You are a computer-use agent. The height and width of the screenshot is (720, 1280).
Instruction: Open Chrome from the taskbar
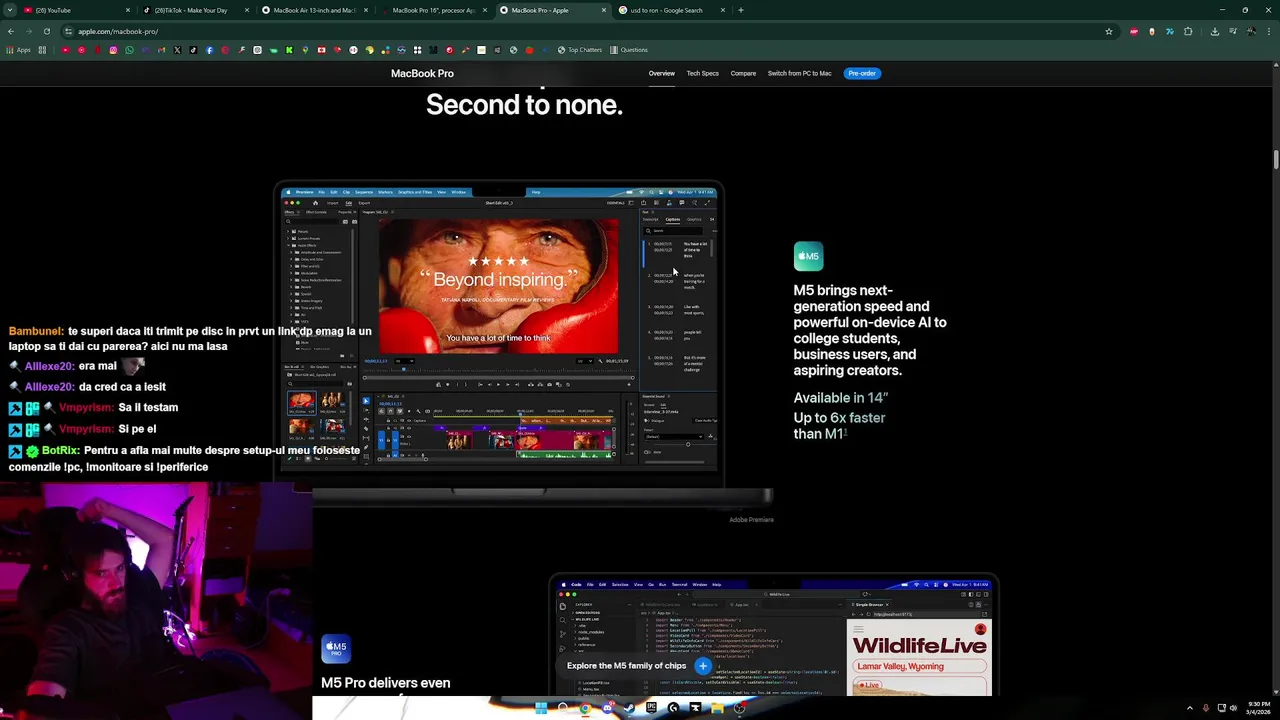[585, 708]
